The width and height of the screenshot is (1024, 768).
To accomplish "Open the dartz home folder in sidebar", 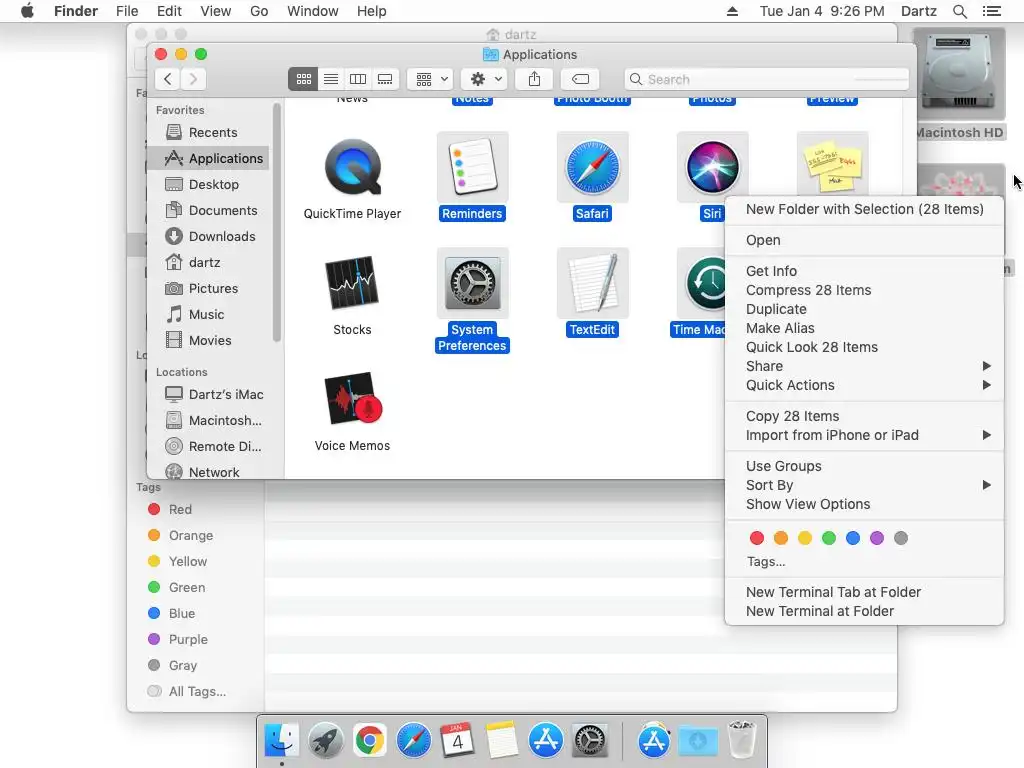I will click(209, 263).
